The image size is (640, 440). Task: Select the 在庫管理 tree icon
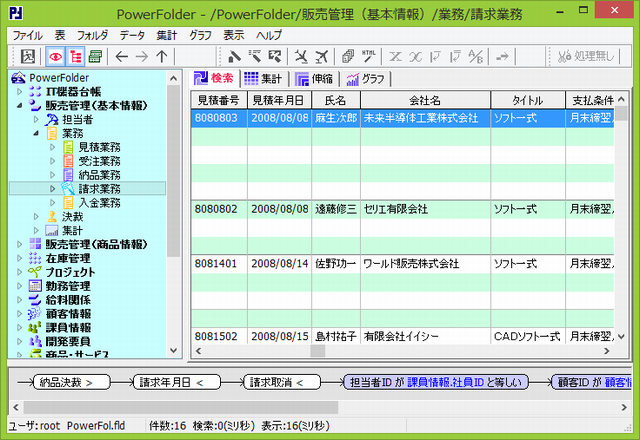click(x=35, y=258)
